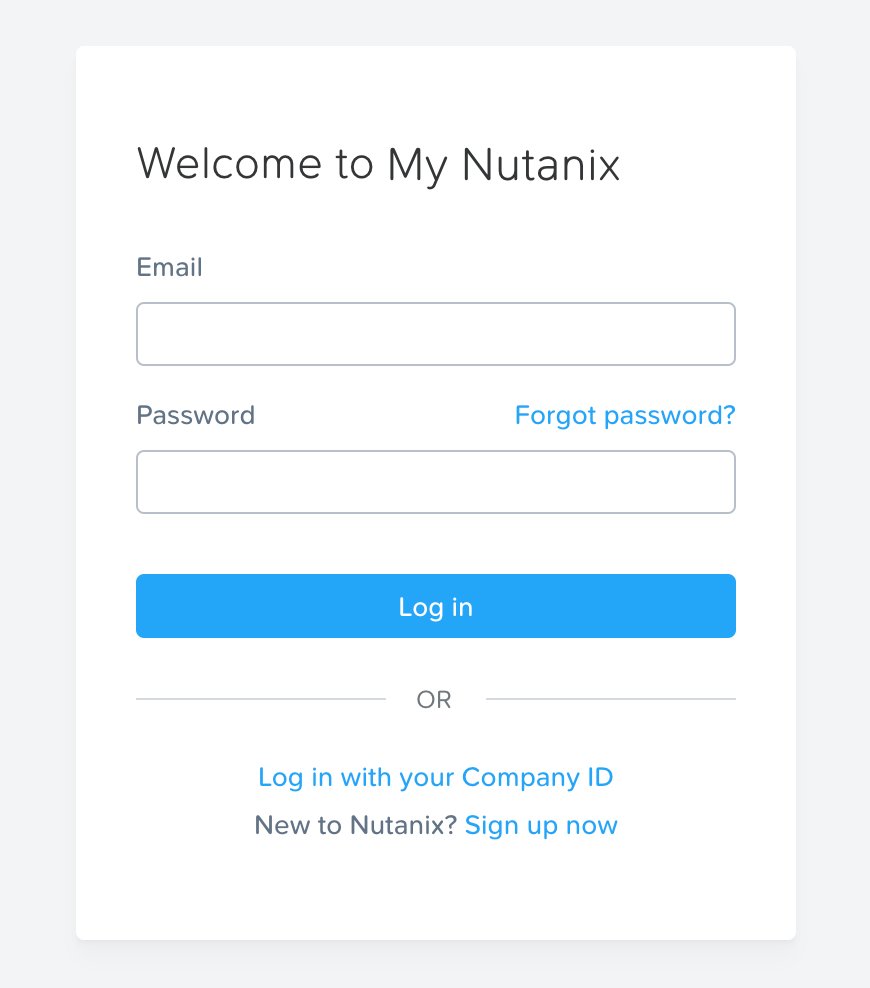Screen dimensions: 870x988
Task: Click the divider line right of OR
Action: click(610, 699)
